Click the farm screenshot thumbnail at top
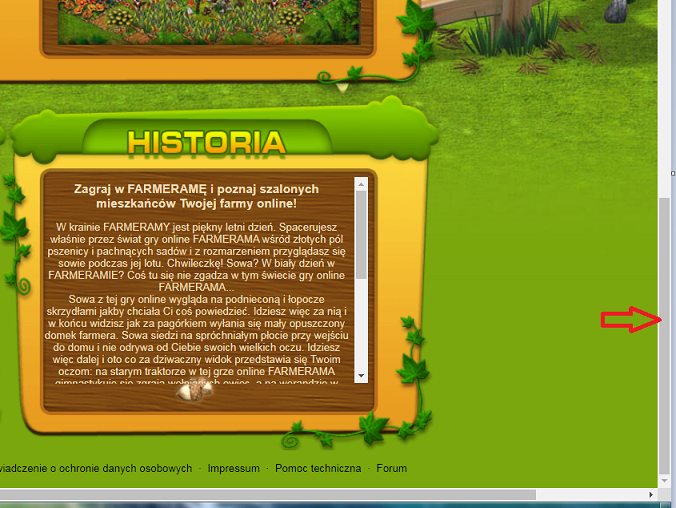 (x=209, y=22)
